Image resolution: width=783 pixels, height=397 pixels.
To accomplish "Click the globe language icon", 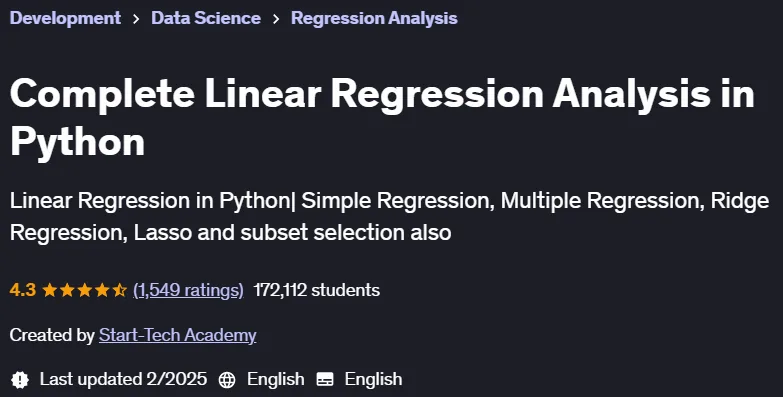I will coord(227,380).
